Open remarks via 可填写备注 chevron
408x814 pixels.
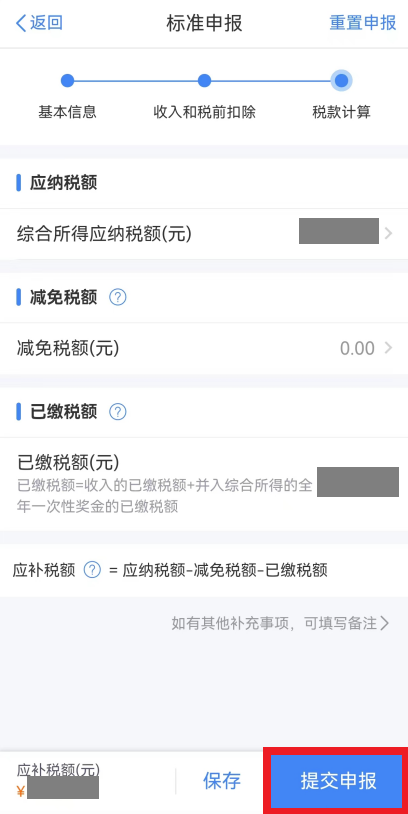[385, 622]
